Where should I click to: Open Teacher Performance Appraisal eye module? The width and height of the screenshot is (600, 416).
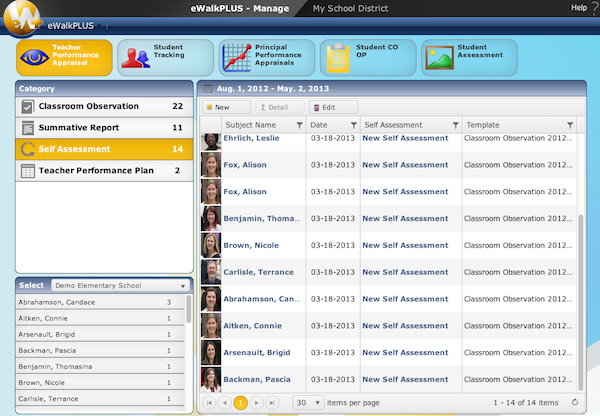[x=64, y=57]
